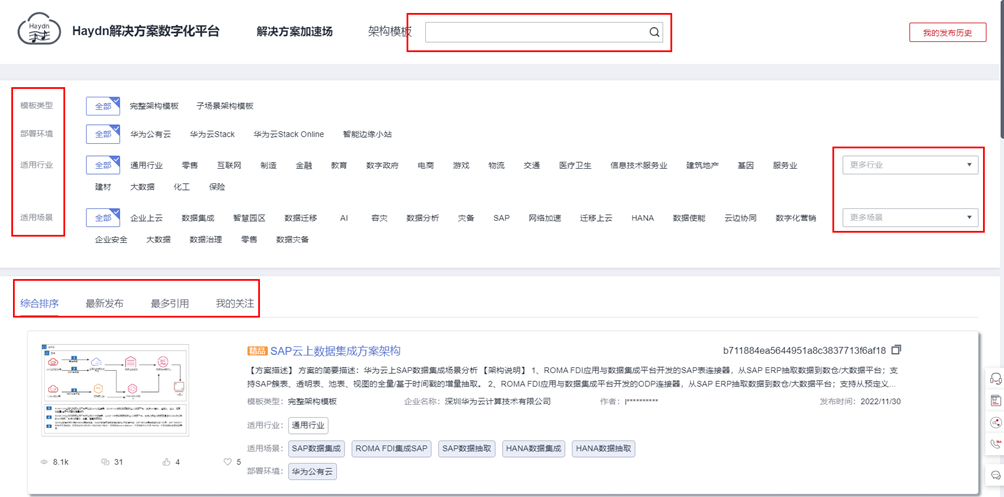Click the HANA数据抽取 tag

pyautogui.click(x=604, y=449)
